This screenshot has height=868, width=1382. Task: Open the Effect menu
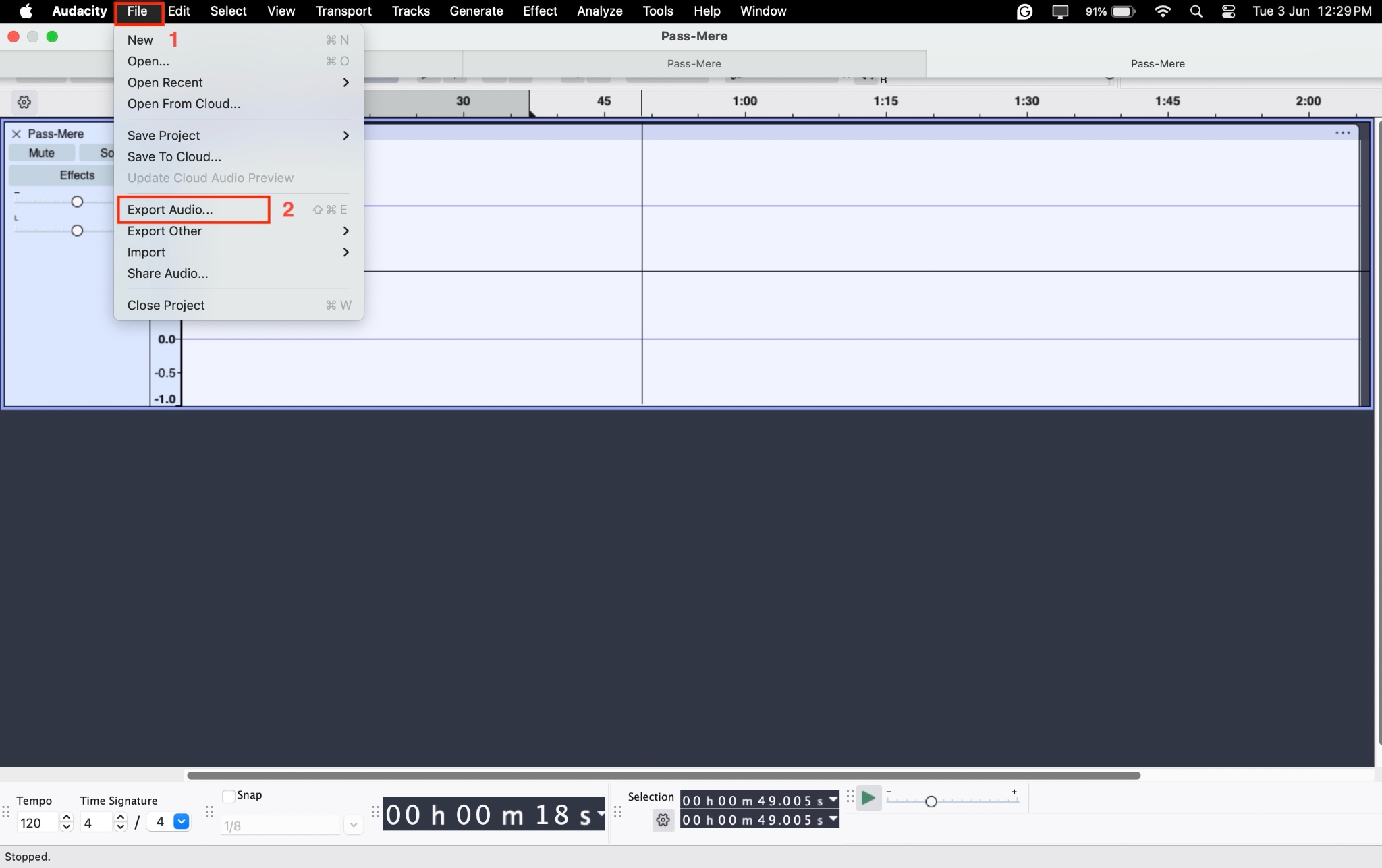[x=540, y=11]
